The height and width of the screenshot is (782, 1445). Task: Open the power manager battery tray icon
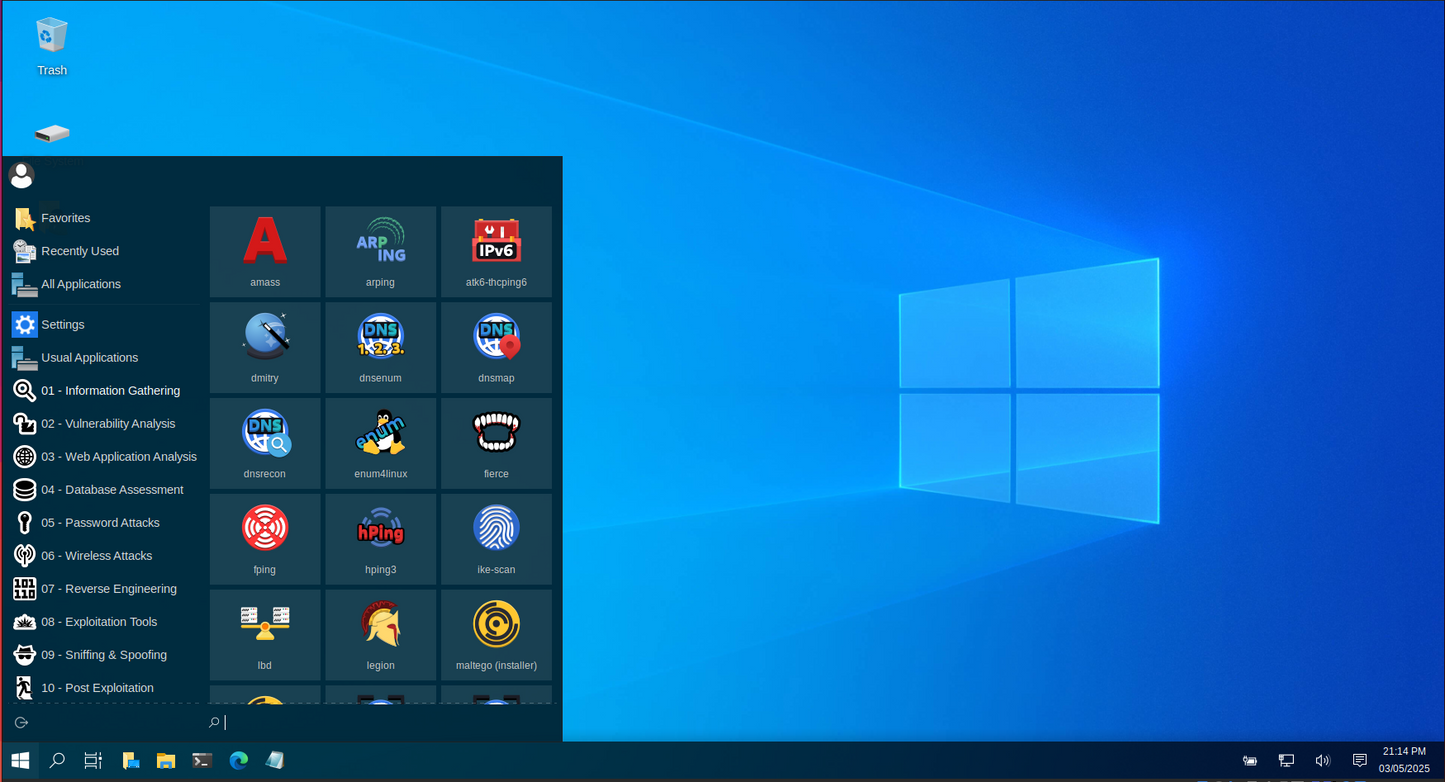point(1250,761)
